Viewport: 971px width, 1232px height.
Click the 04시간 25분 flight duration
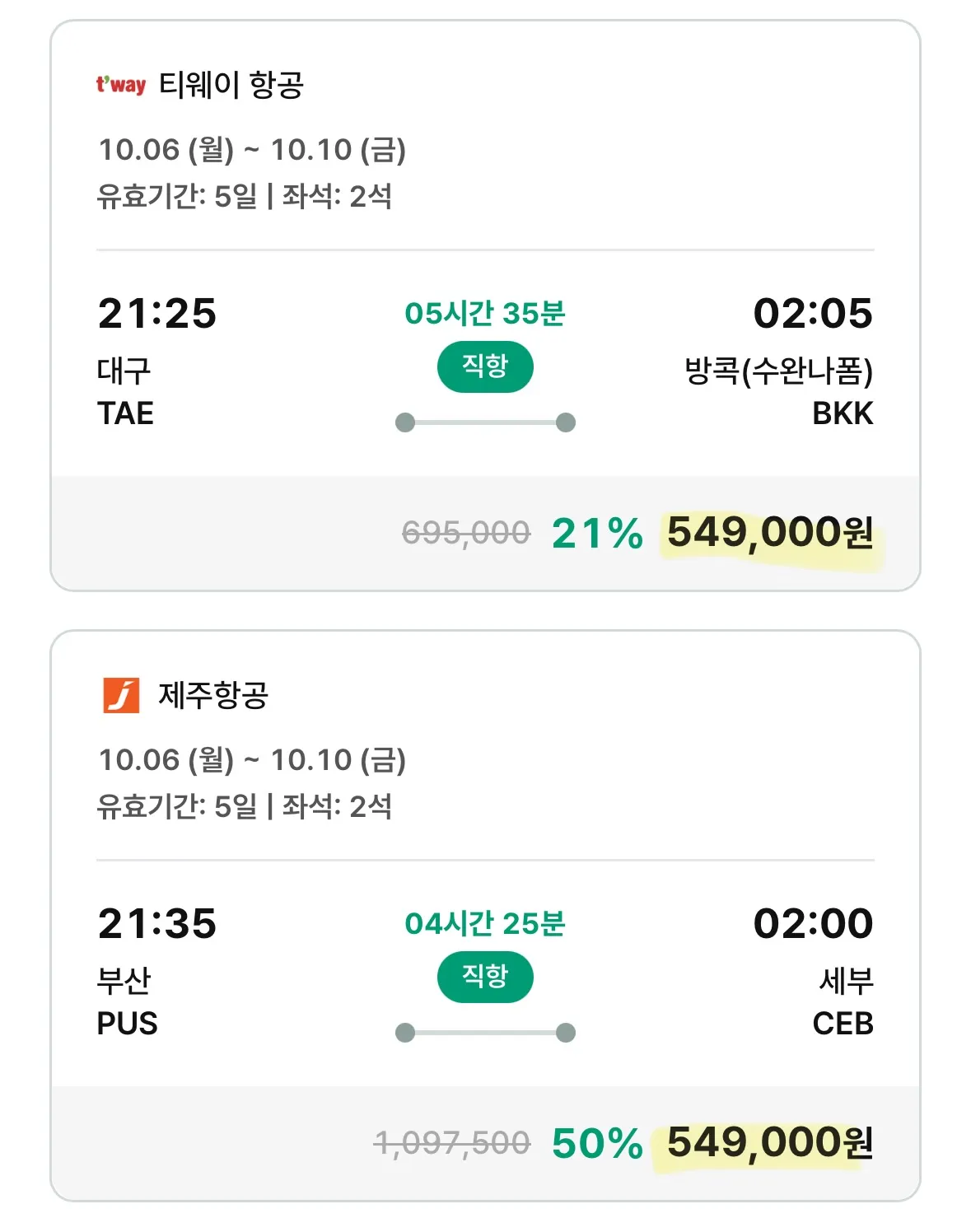[485, 924]
